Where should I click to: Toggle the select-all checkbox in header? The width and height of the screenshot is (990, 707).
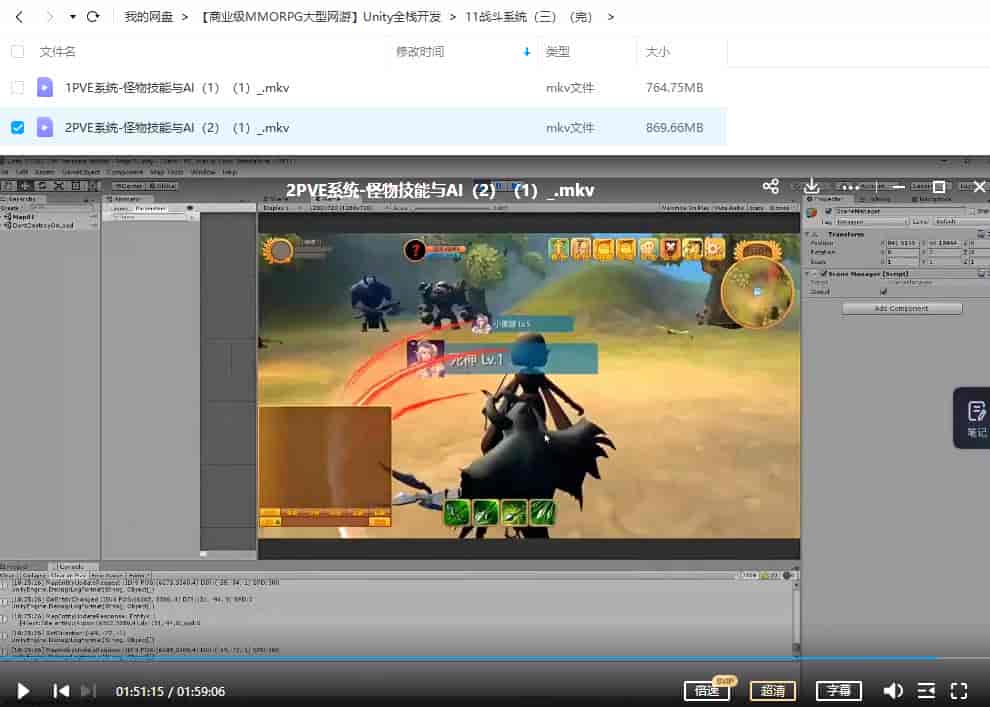(x=17, y=51)
